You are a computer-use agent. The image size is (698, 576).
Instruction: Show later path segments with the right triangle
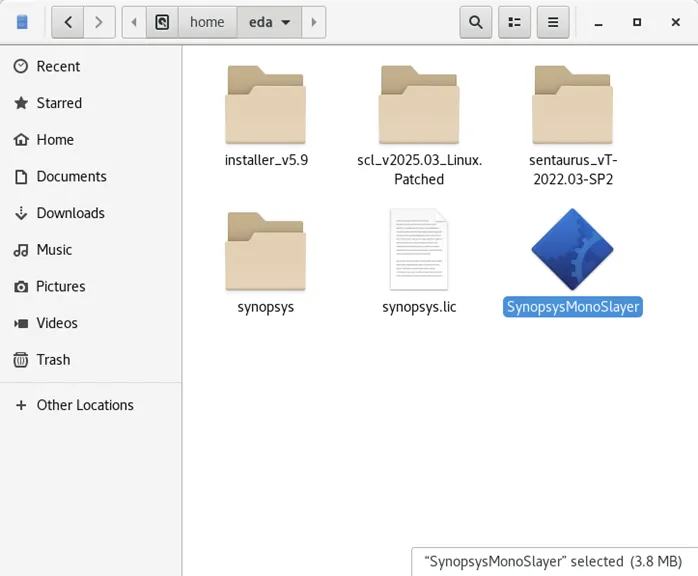tap(314, 22)
